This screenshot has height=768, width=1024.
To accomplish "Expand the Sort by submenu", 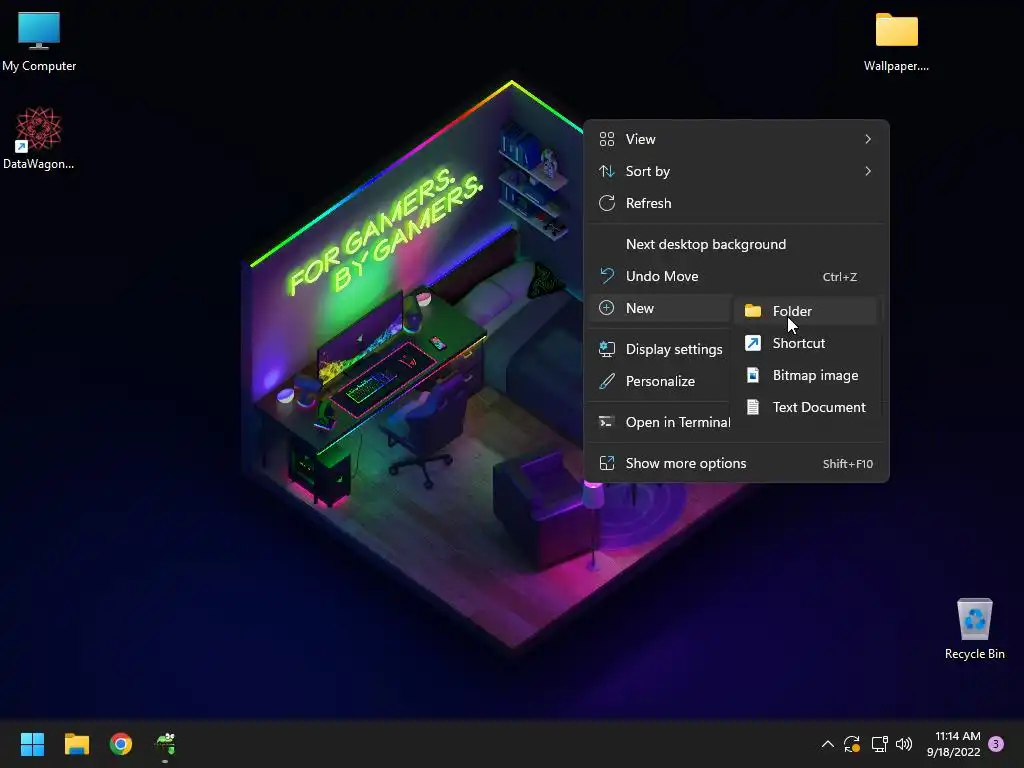I will 736,171.
